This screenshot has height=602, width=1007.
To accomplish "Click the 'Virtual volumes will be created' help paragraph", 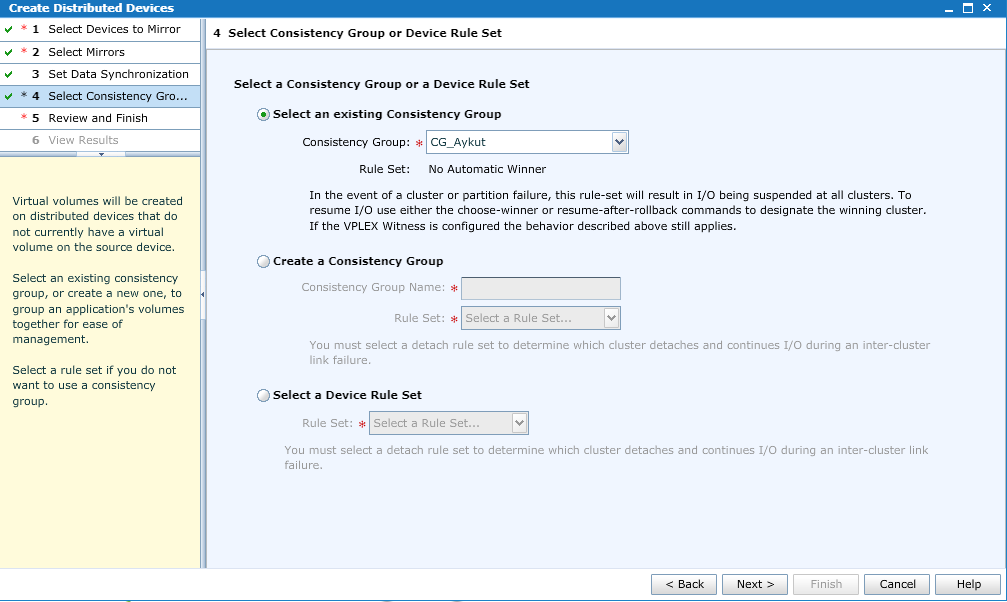I will (x=98, y=224).
